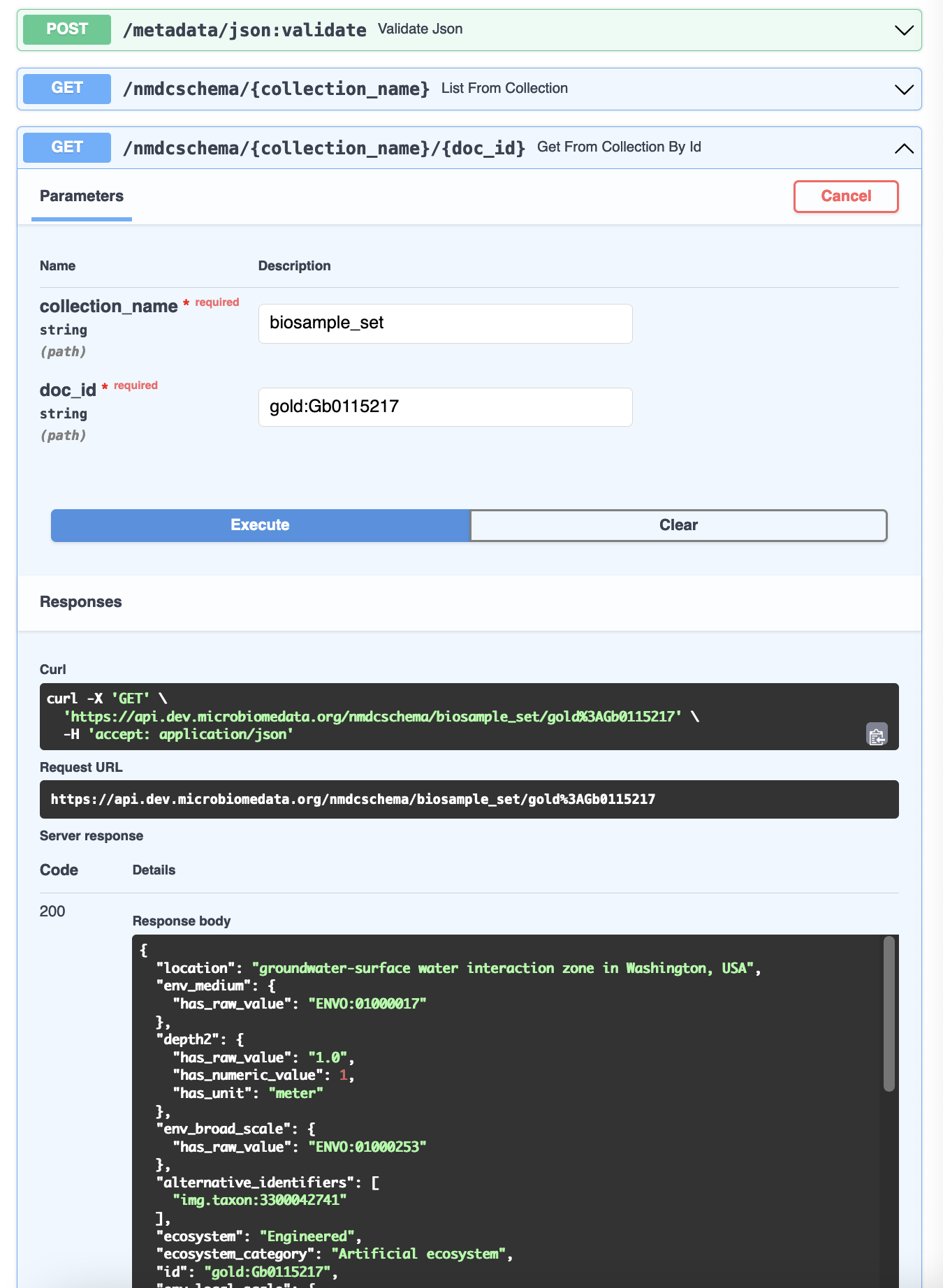Click the "has_unit": "meter" line

click(248, 1093)
